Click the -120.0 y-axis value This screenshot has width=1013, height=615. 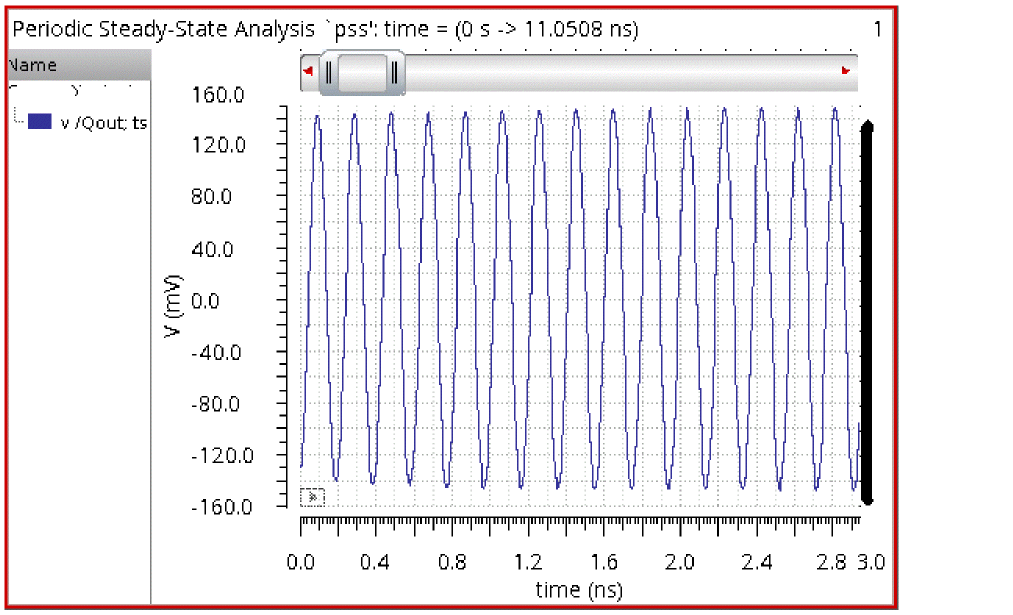(222, 456)
